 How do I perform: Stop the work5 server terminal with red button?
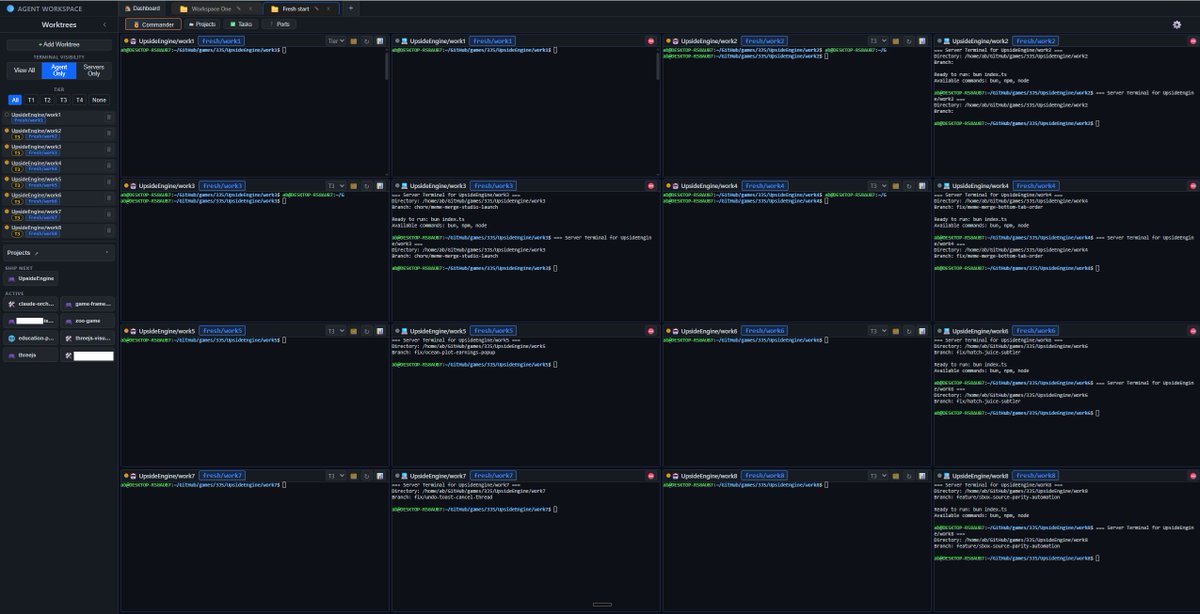651,330
